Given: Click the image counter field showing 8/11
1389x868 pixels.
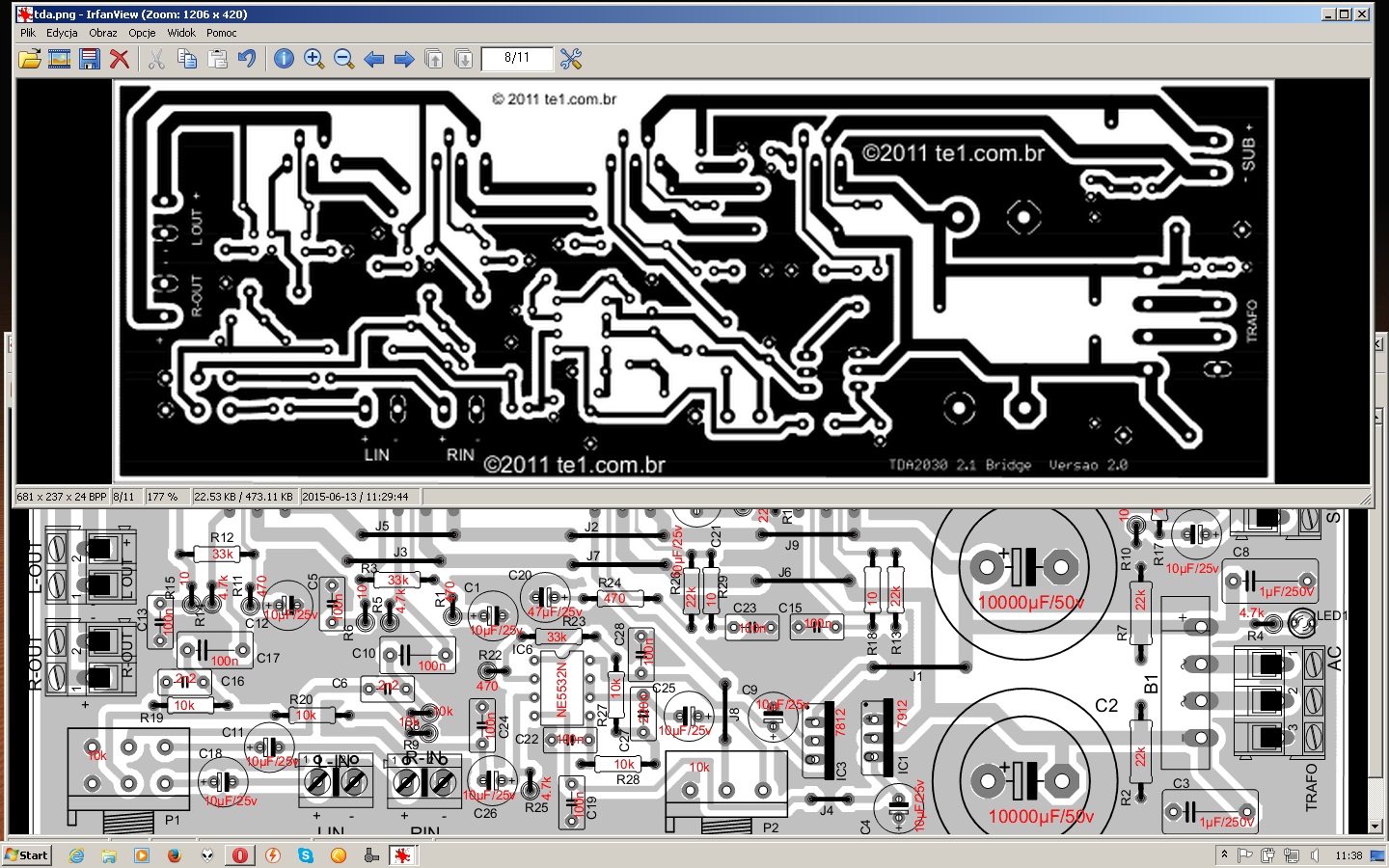Looking at the screenshot, I should (x=517, y=59).
